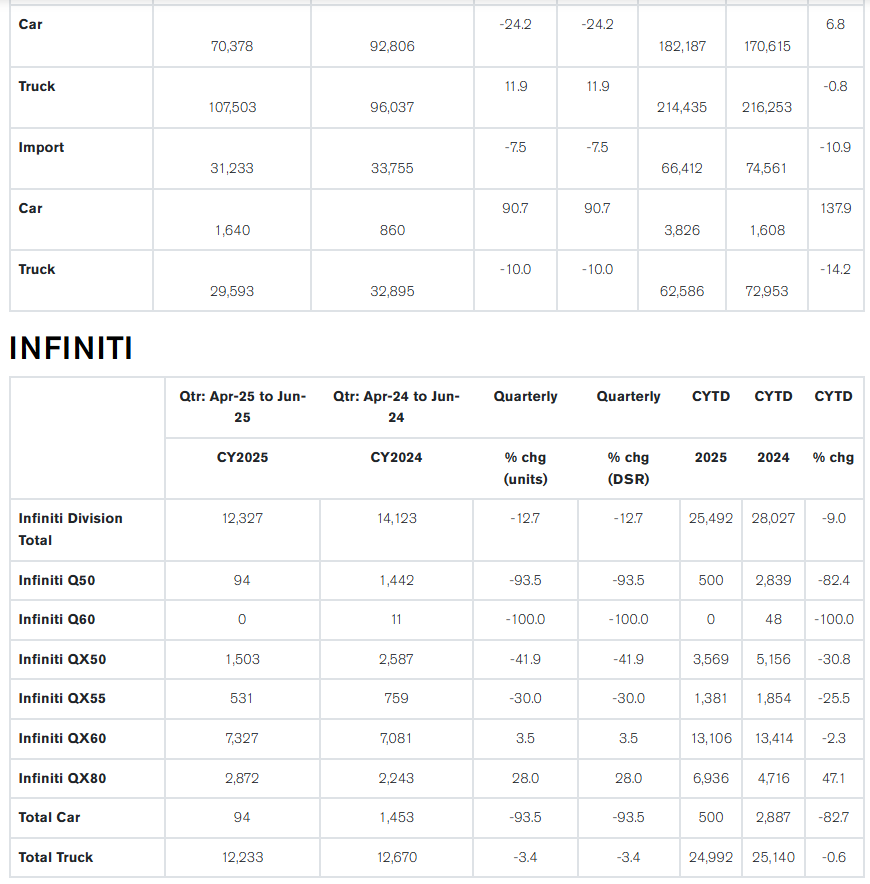Click the Infiniti Q60 row label

[x=57, y=620]
